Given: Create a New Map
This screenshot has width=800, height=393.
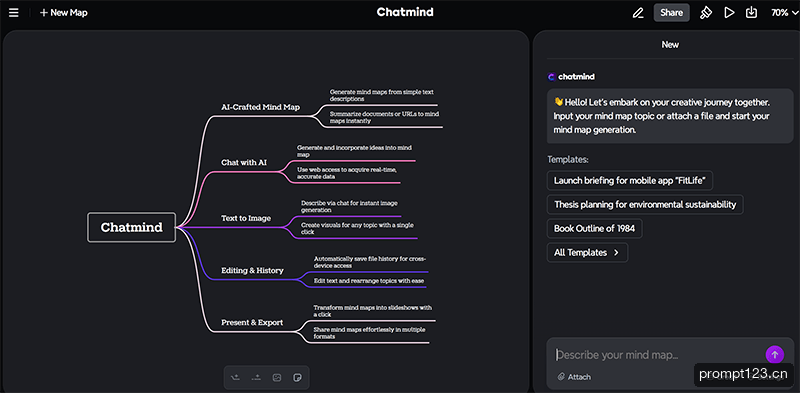Looking at the screenshot, I should [x=64, y=13].
